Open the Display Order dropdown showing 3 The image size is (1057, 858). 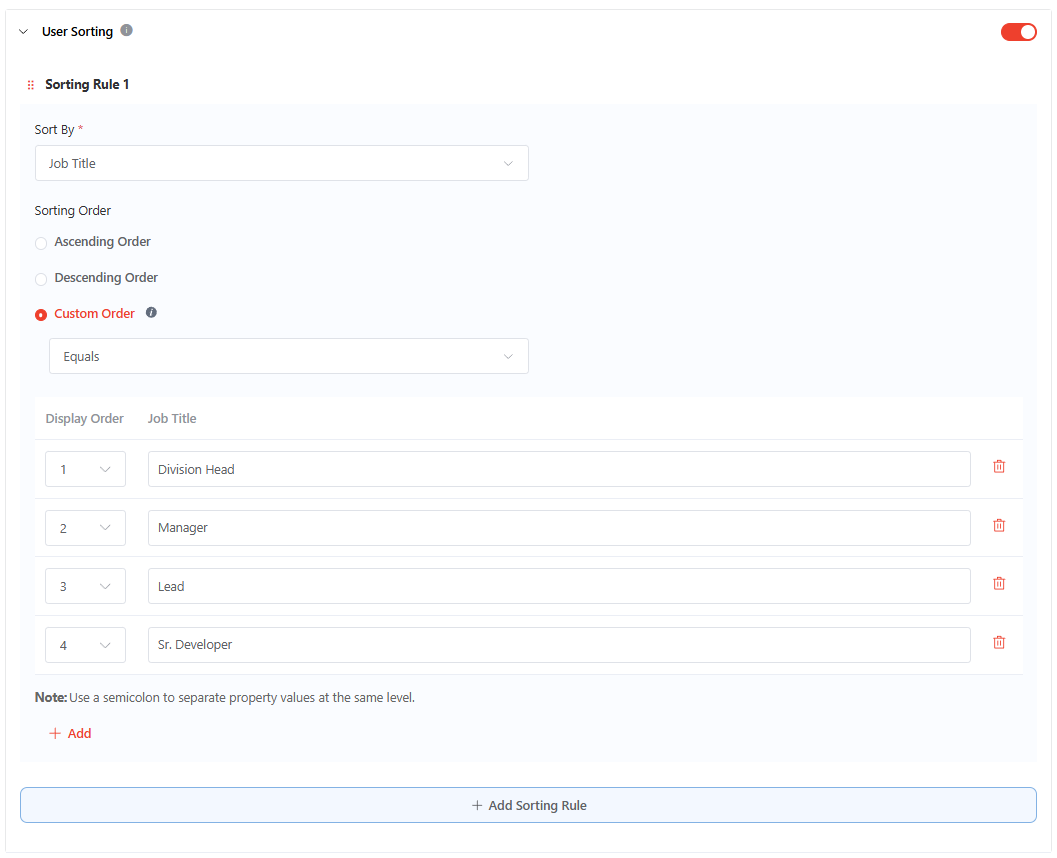point(85,585)
